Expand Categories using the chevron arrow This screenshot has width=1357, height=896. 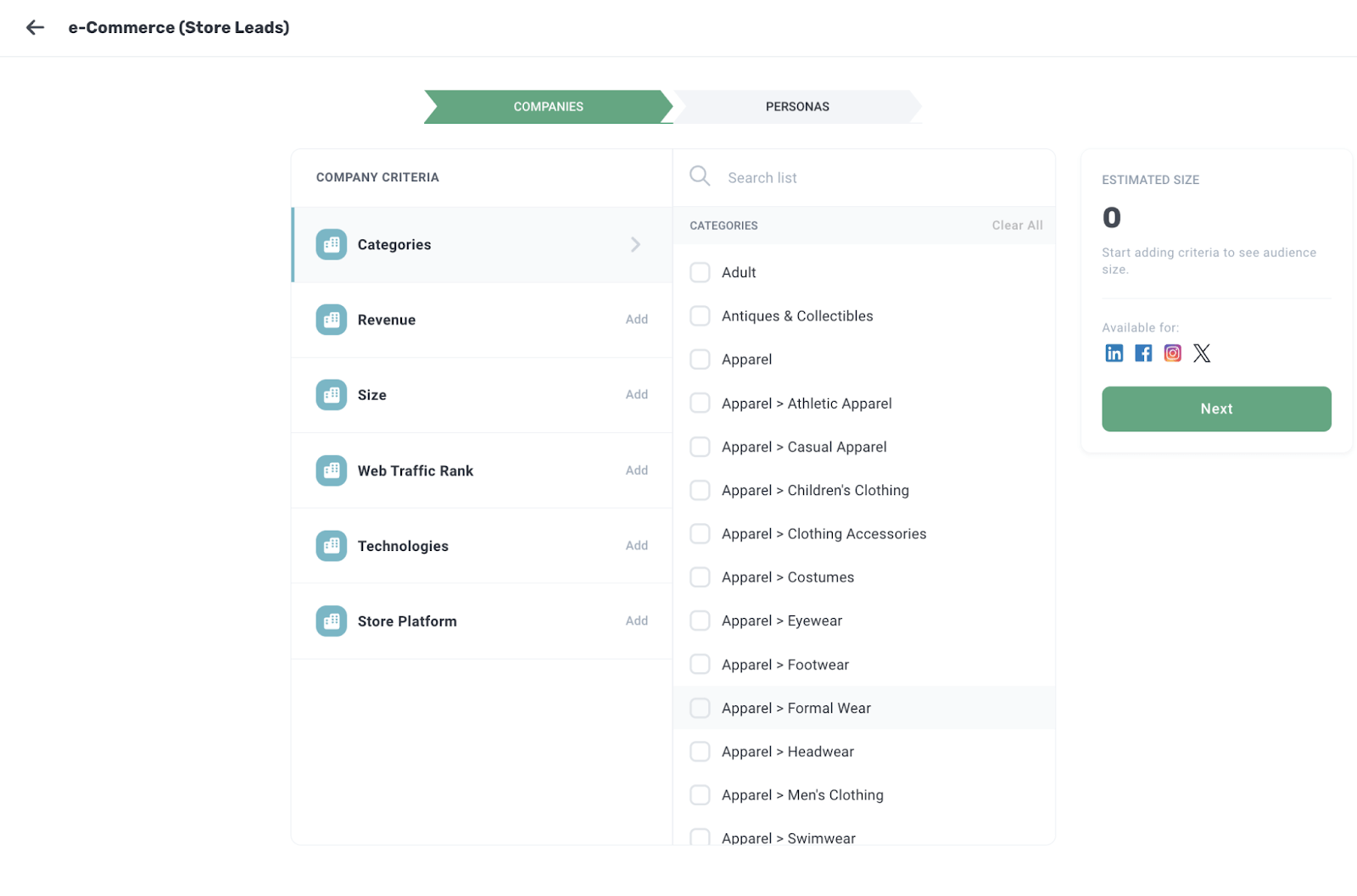click(636, 244)
